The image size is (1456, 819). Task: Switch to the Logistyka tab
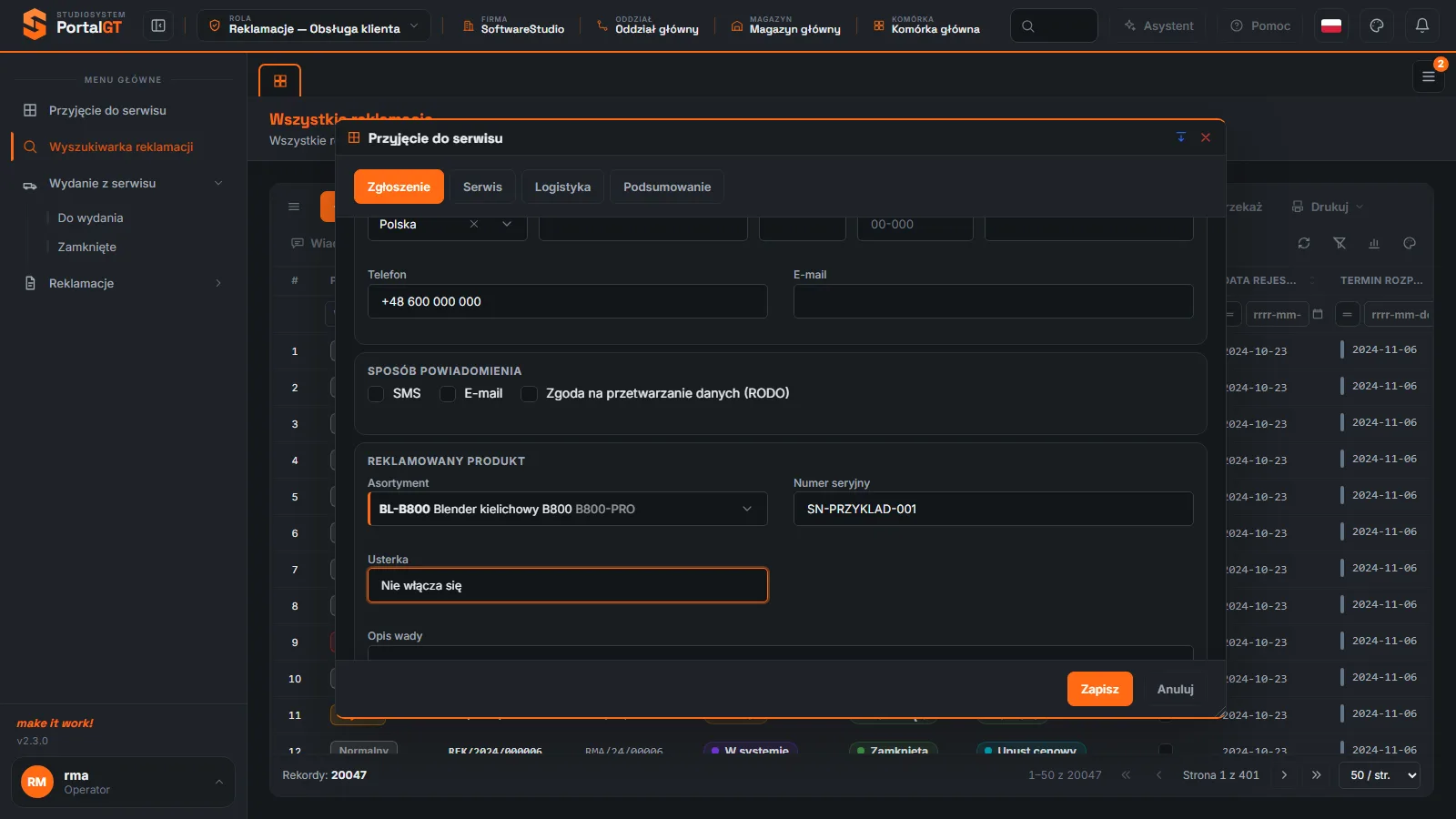pyautogui.click(x=562, y=187)
